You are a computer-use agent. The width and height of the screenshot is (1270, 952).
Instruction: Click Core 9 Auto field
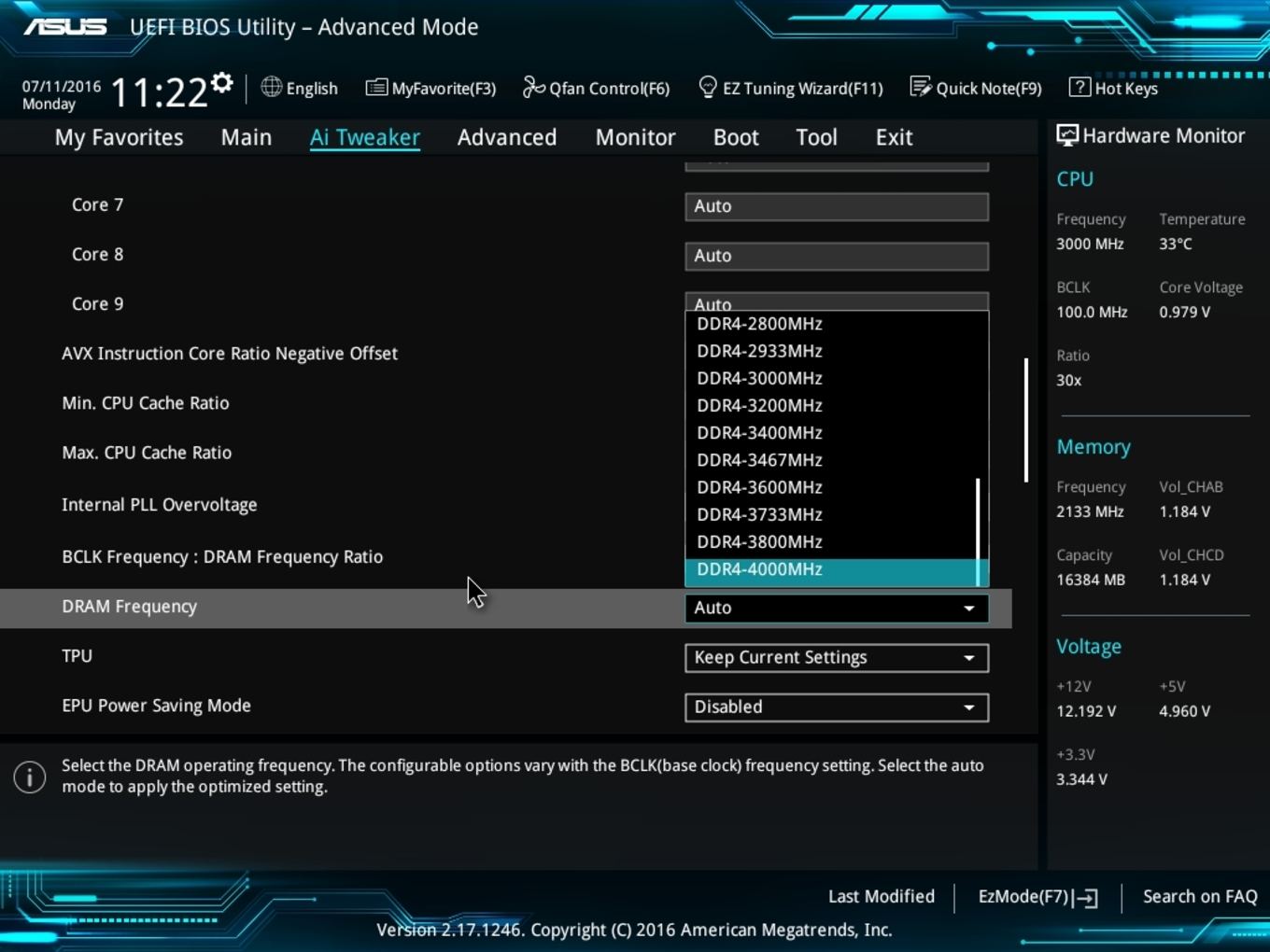coord(837,301)
